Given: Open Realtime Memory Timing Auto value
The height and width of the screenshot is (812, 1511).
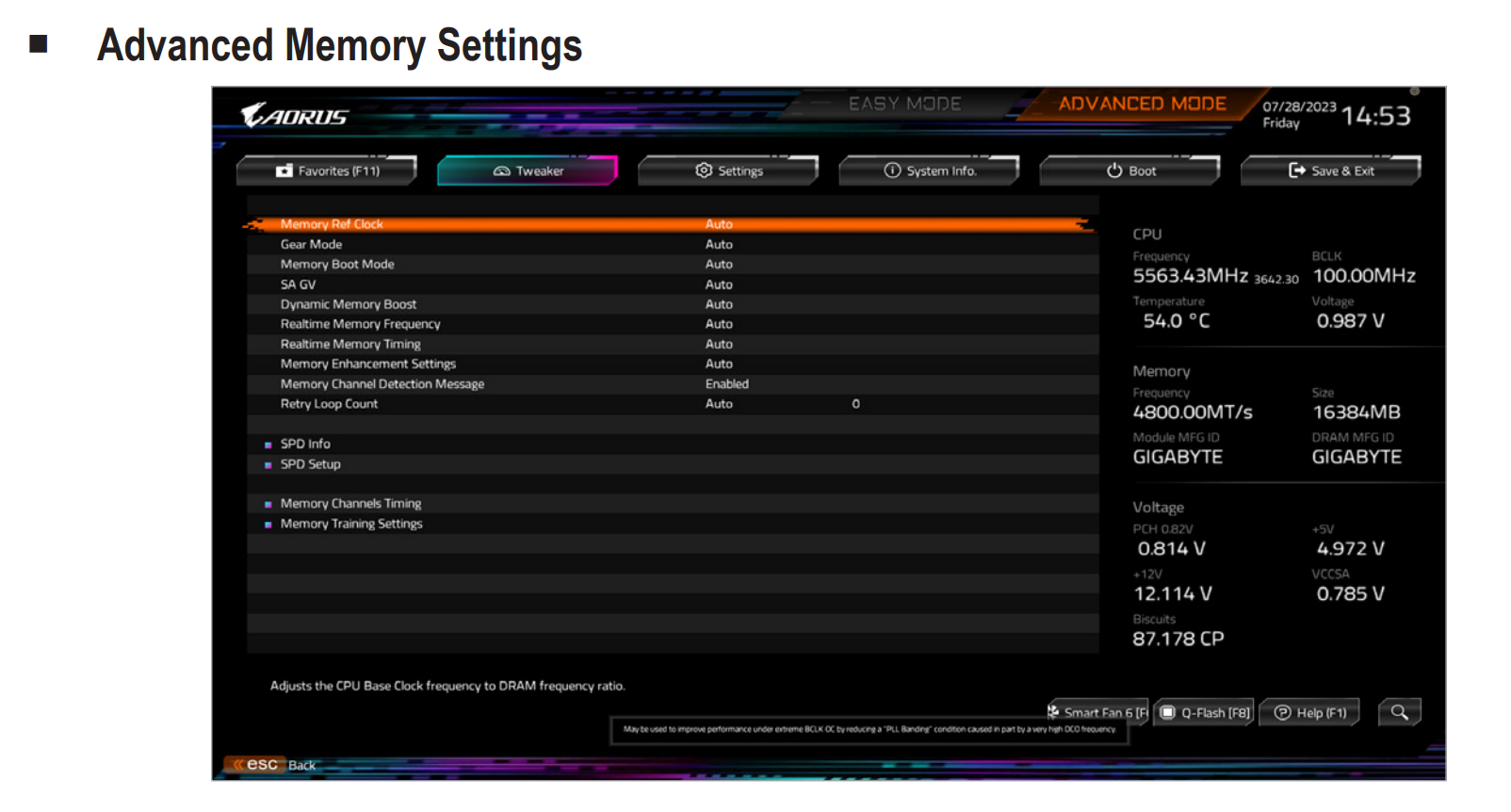Looking at the screenshot, I should 719,344.
